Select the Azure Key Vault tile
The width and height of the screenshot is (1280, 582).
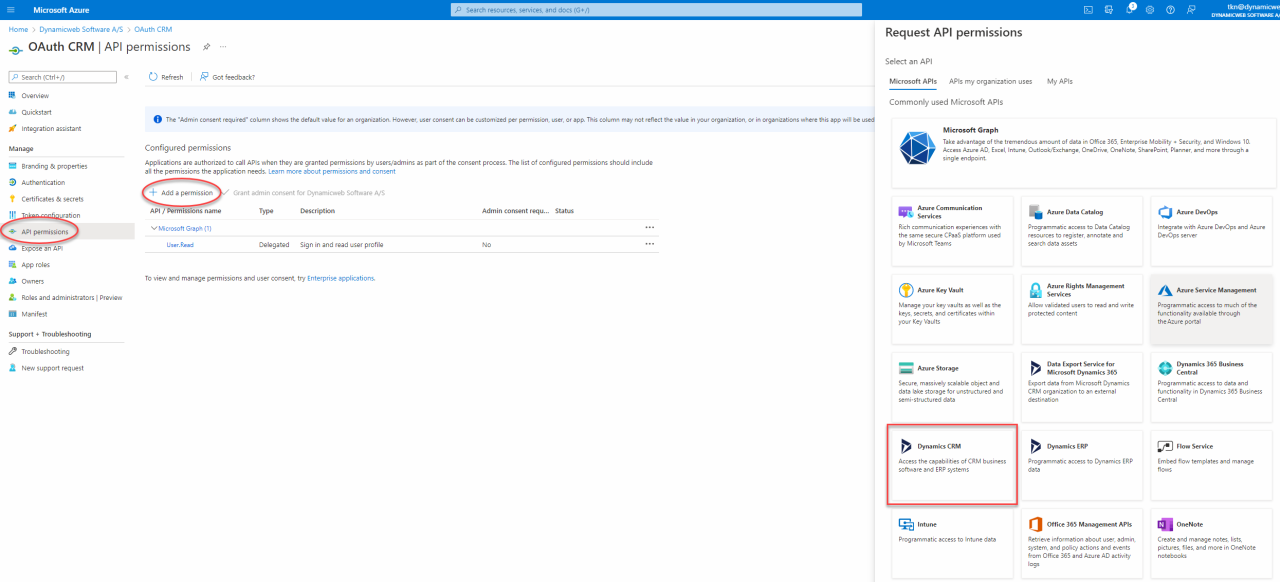pyautogui.click(x=952, y=307)
